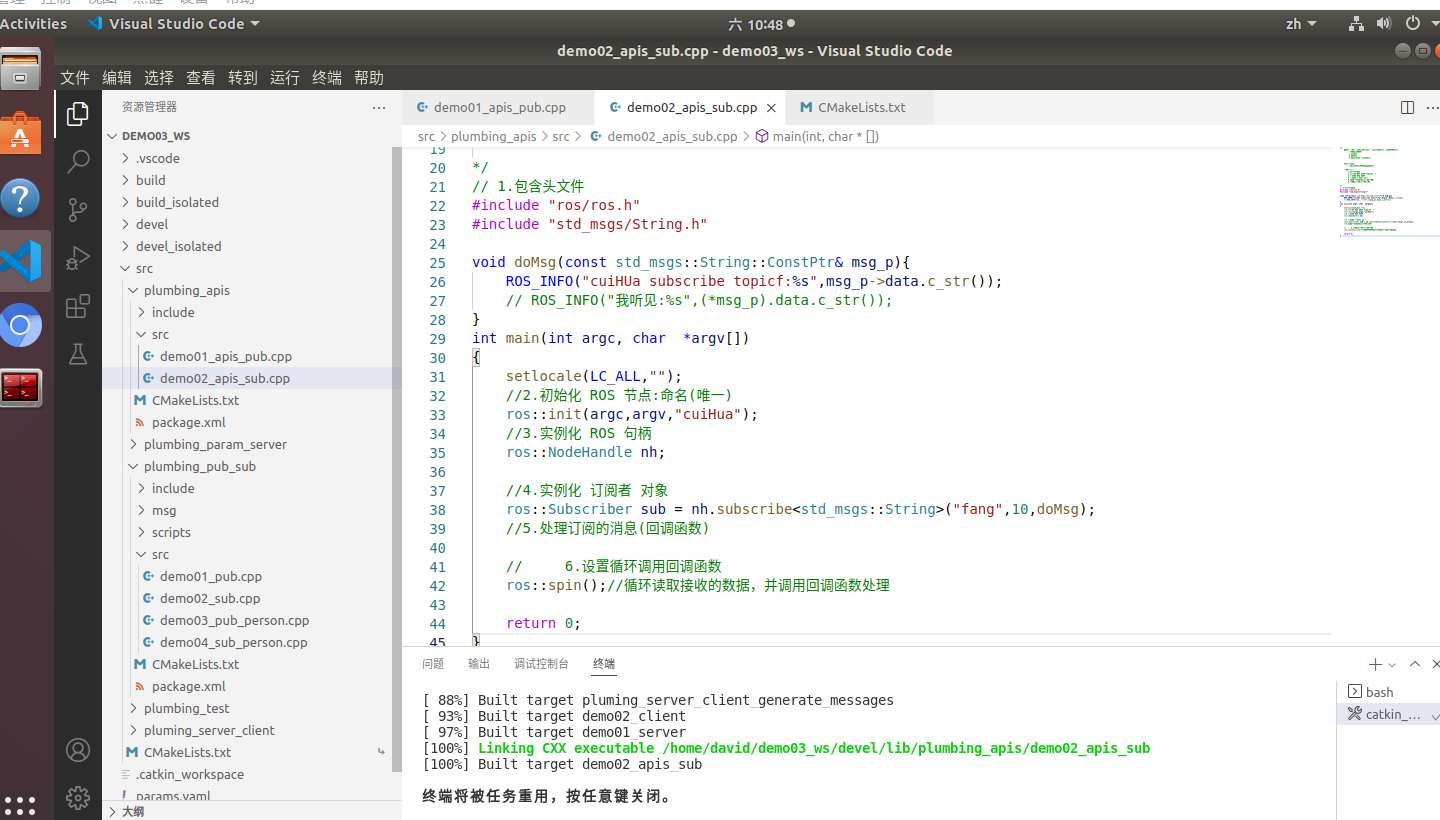This screenshot has height=820, width=1440.
Task: Open the Testing flask view
Action: [x=78, y=353]
